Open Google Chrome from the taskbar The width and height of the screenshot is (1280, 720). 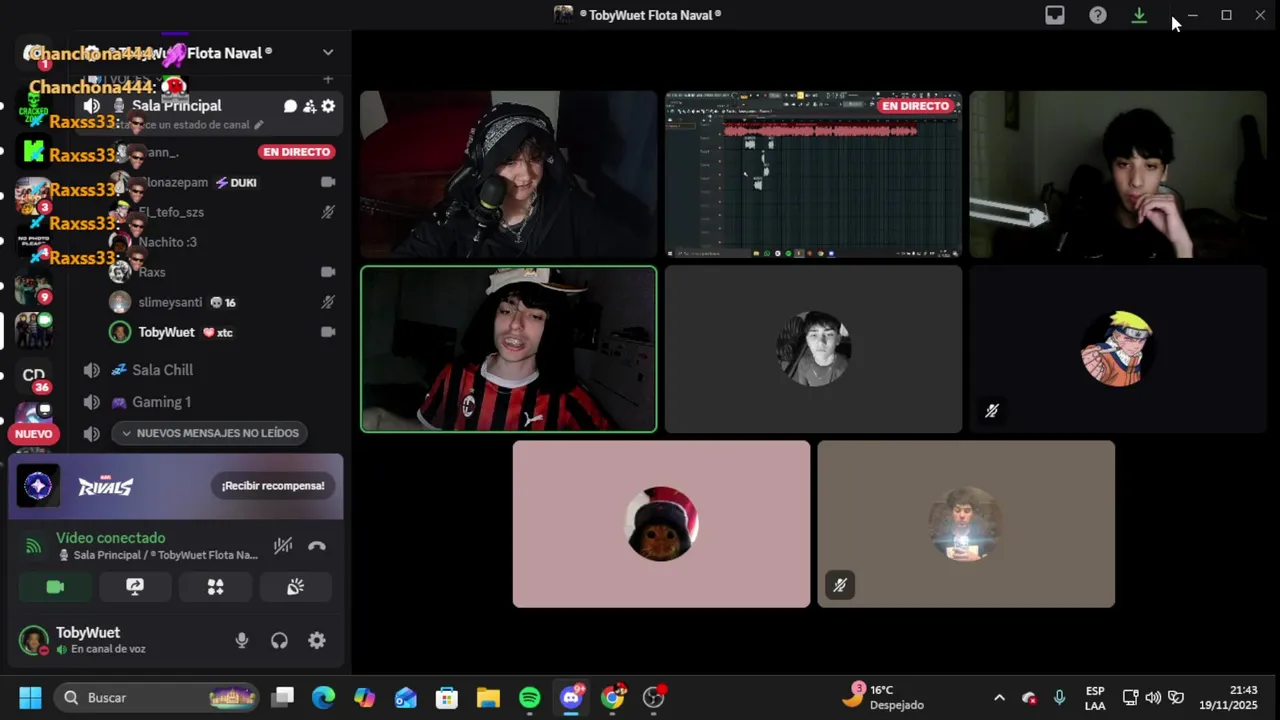click(x=612, y=698)
